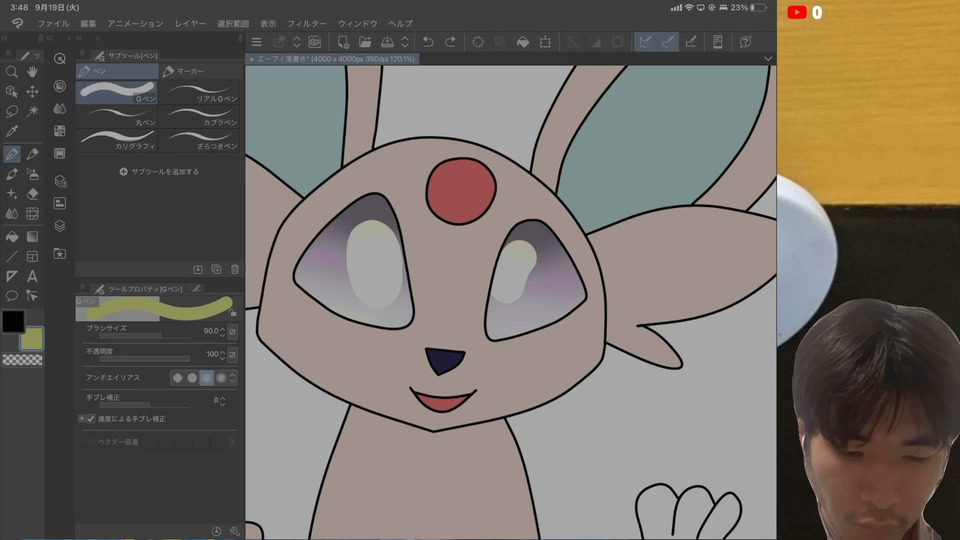Select the strongest anti-aliasing option
Viewport: 960px width, 540px height.
coord(221,378)
